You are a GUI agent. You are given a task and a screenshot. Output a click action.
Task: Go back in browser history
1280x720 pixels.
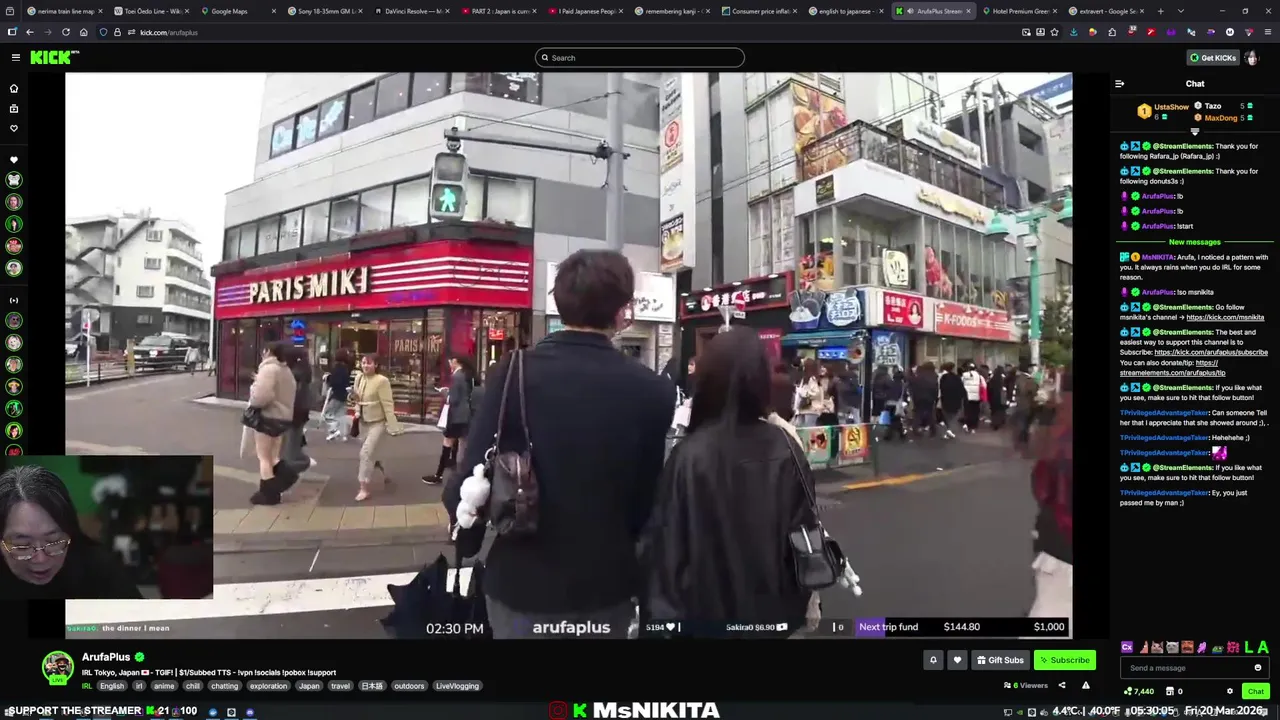coord(29,32)
